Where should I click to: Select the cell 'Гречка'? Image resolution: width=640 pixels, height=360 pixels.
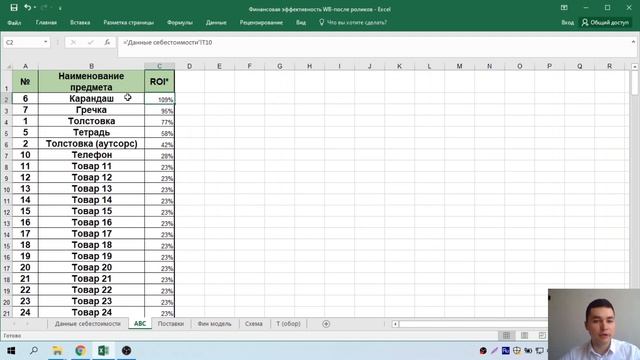pos(91,110)
